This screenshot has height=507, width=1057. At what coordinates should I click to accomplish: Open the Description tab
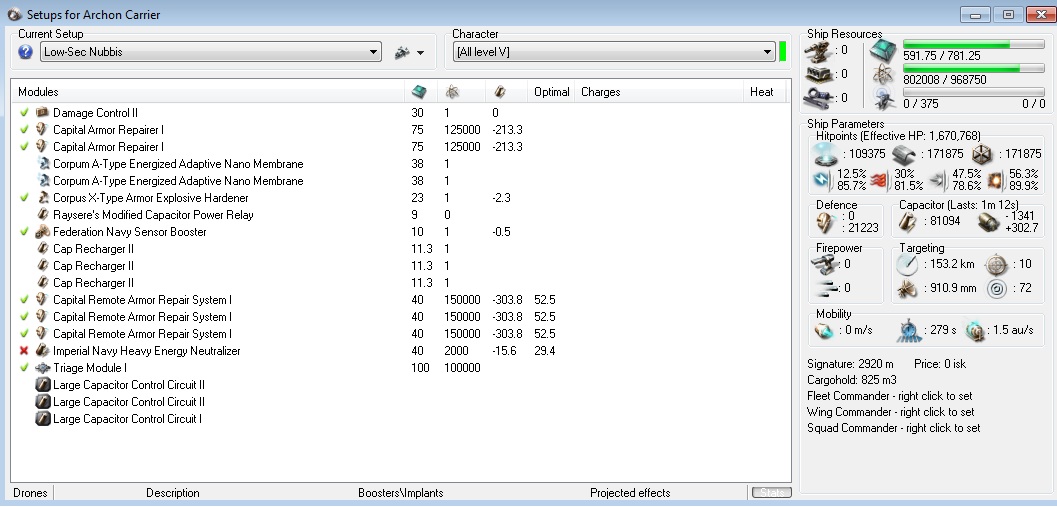coord(173,493)
